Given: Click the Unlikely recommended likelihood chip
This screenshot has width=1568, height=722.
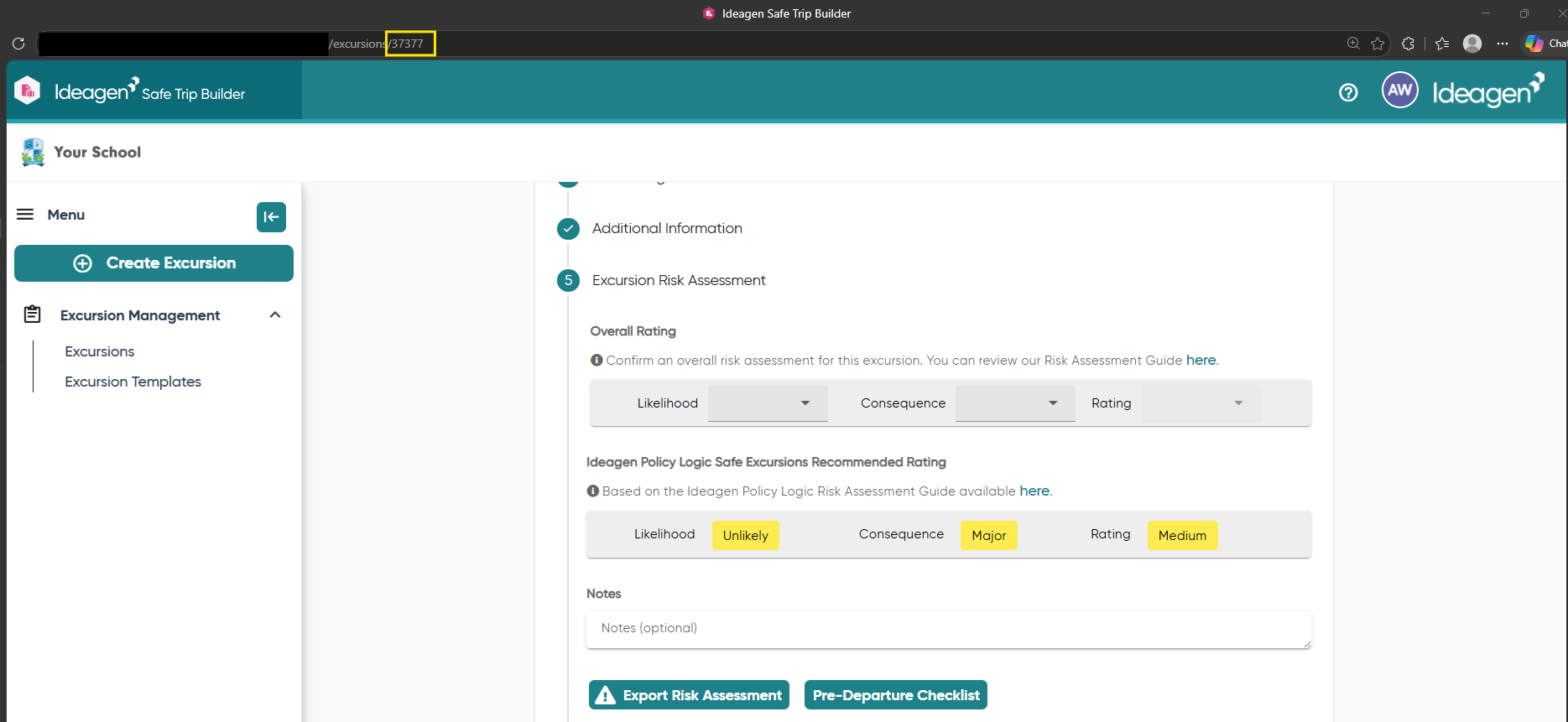Looking at the screenshot, I should tap(746, 536).
